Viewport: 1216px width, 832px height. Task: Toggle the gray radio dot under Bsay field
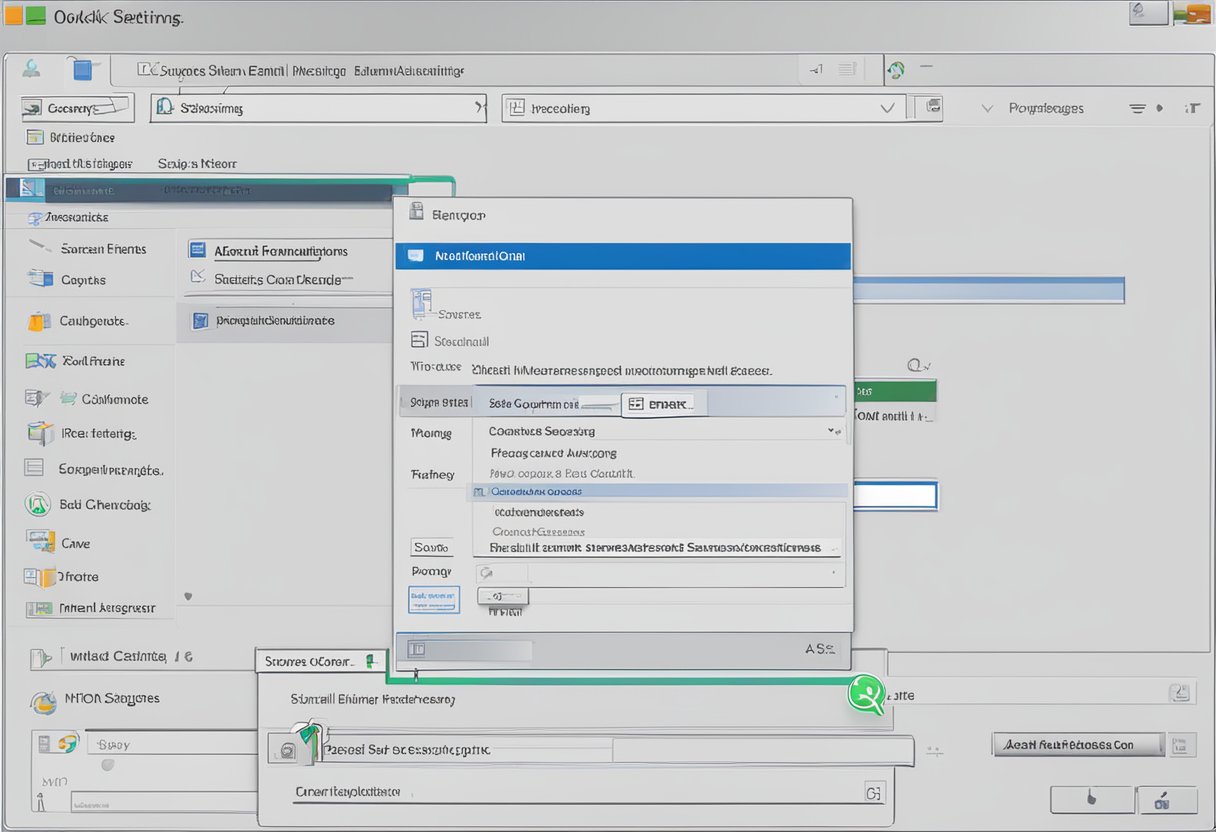[x=107, y=765]
